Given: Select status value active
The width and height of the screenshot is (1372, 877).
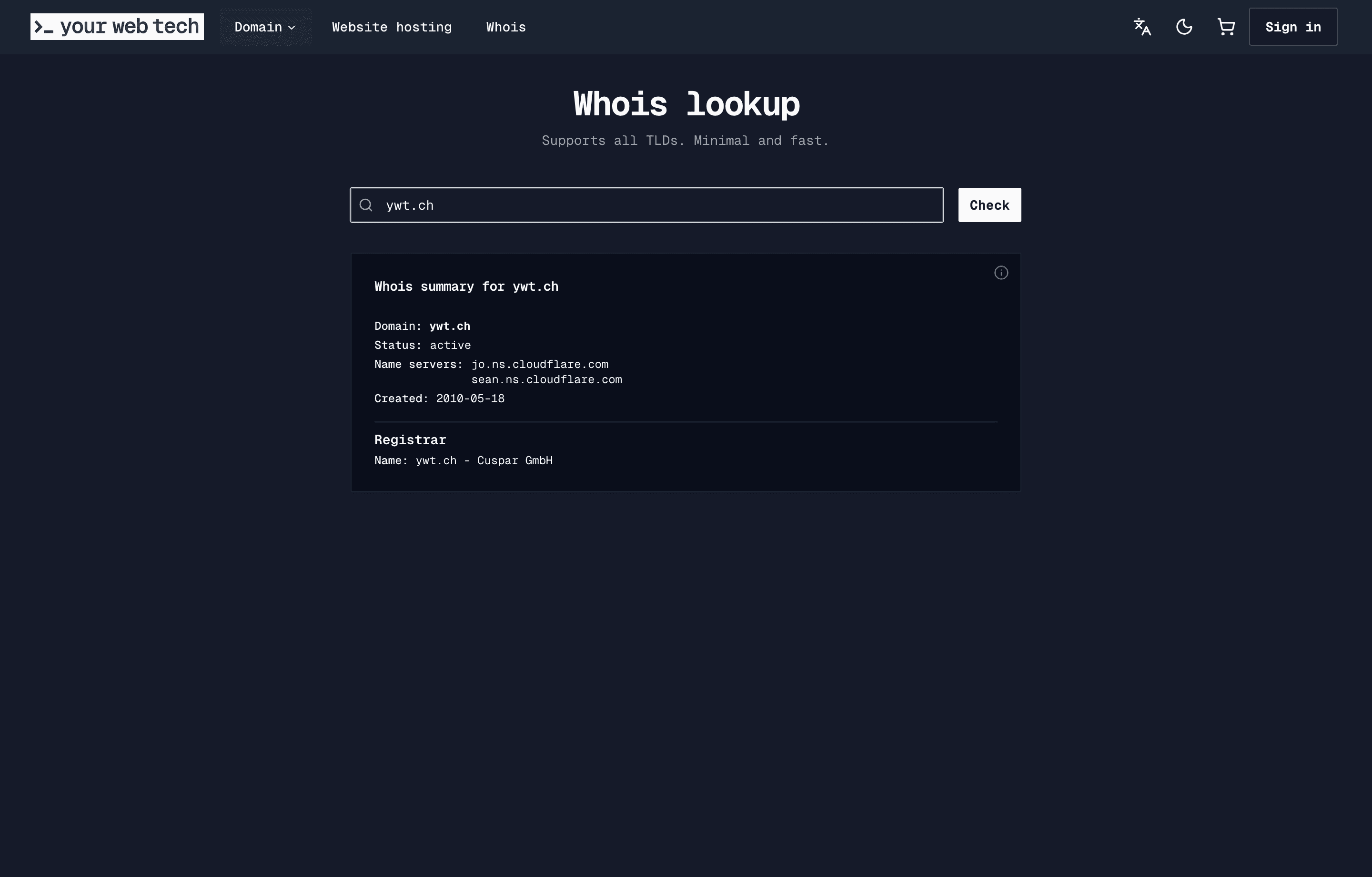Looking at the screenshot, I should coord(450,346).
